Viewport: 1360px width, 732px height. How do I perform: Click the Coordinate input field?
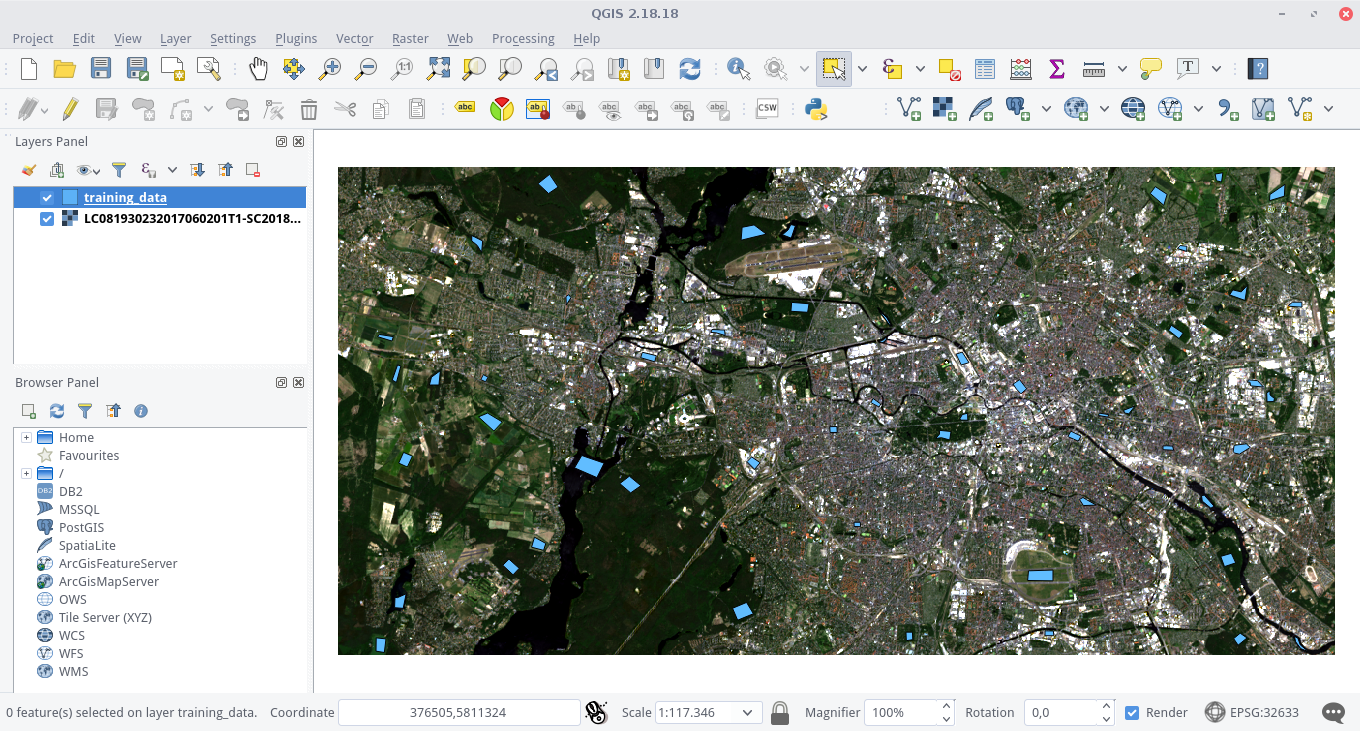pos(458,713)
